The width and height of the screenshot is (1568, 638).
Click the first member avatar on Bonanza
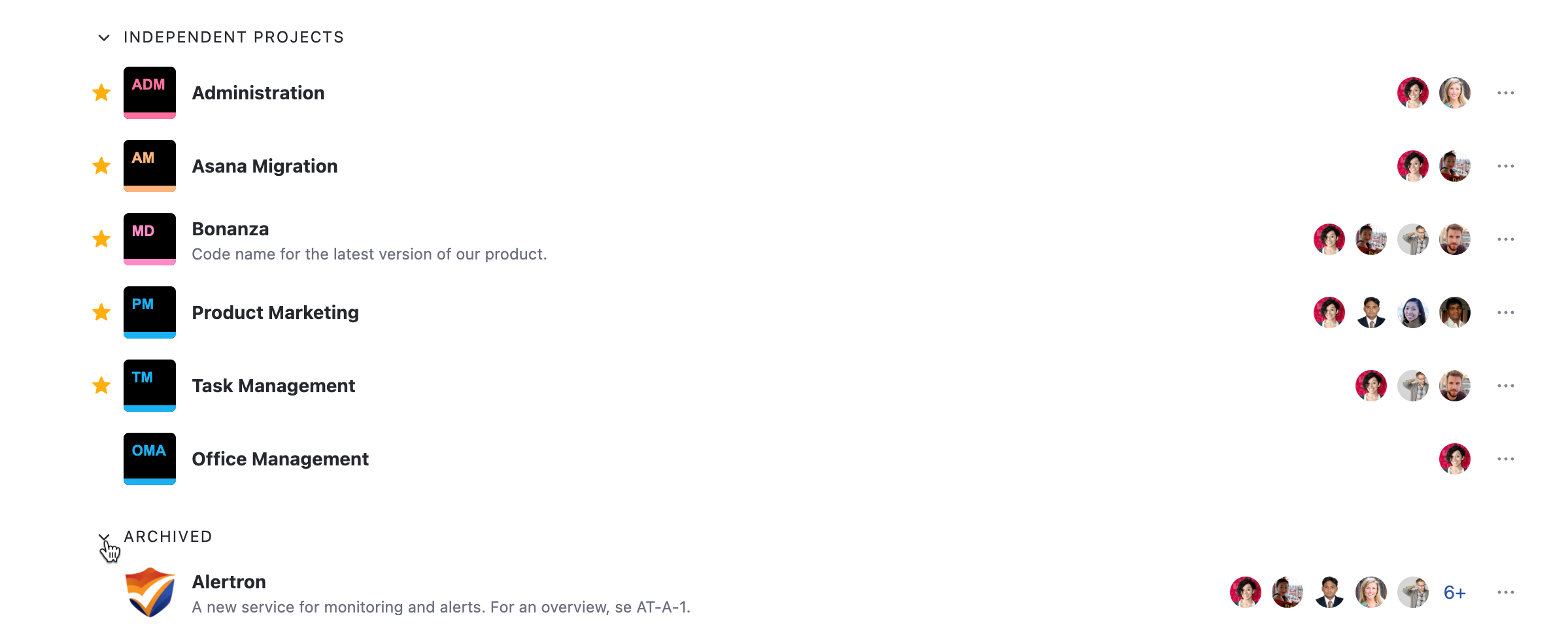pyautogui.click(x=1329, y=239)
